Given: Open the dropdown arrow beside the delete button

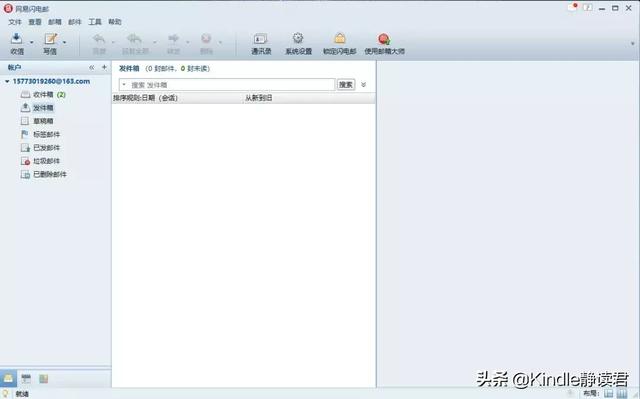Looking at the screenshot, I should click(x=220, y=42).
